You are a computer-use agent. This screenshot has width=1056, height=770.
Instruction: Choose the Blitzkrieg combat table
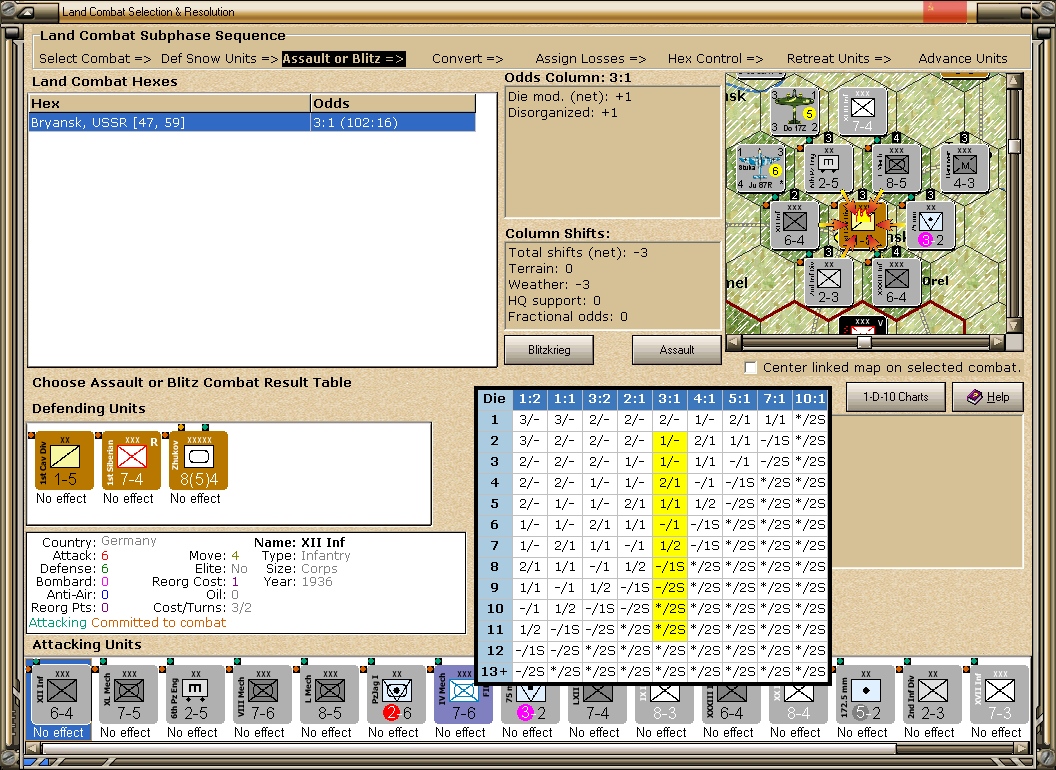point(549,350)
